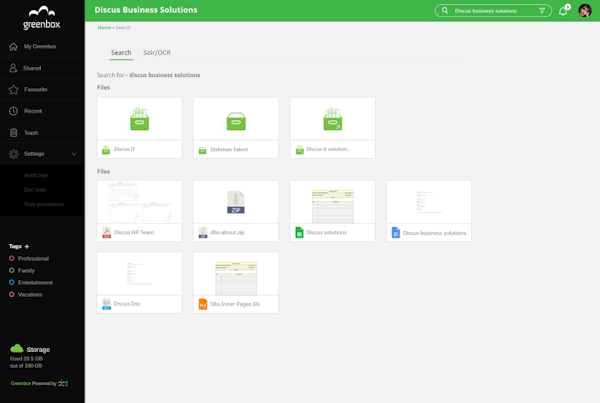
Task: Select the Professional tag circle
Action: 12,258
